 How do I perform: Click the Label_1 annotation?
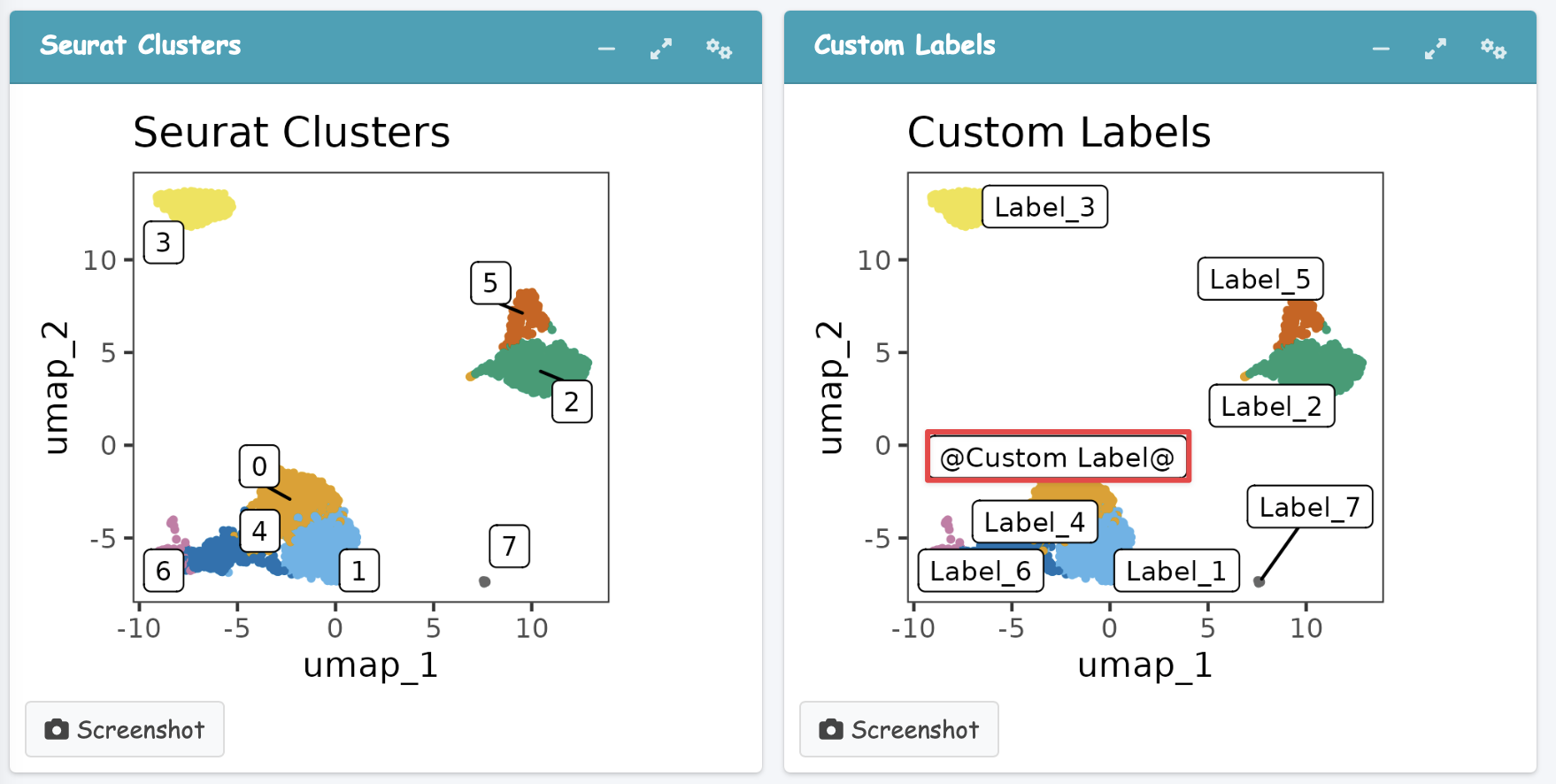1176,572
